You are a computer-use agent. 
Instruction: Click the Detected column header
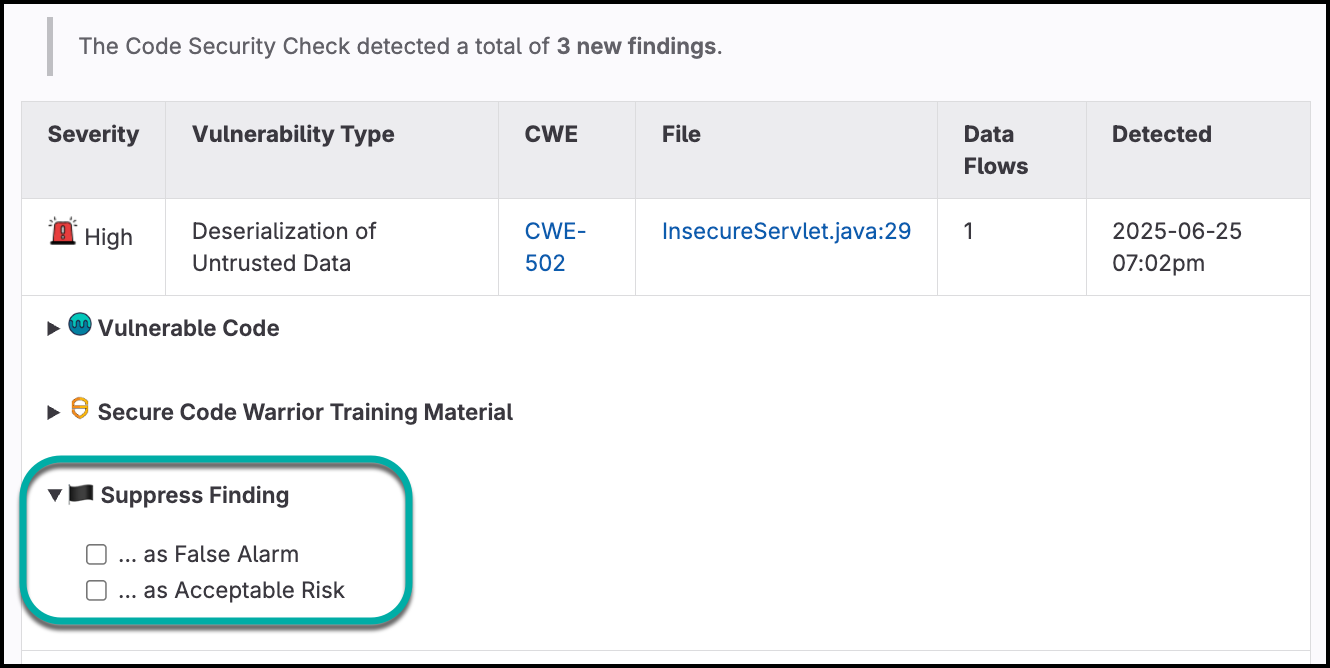click(1161, 134)
